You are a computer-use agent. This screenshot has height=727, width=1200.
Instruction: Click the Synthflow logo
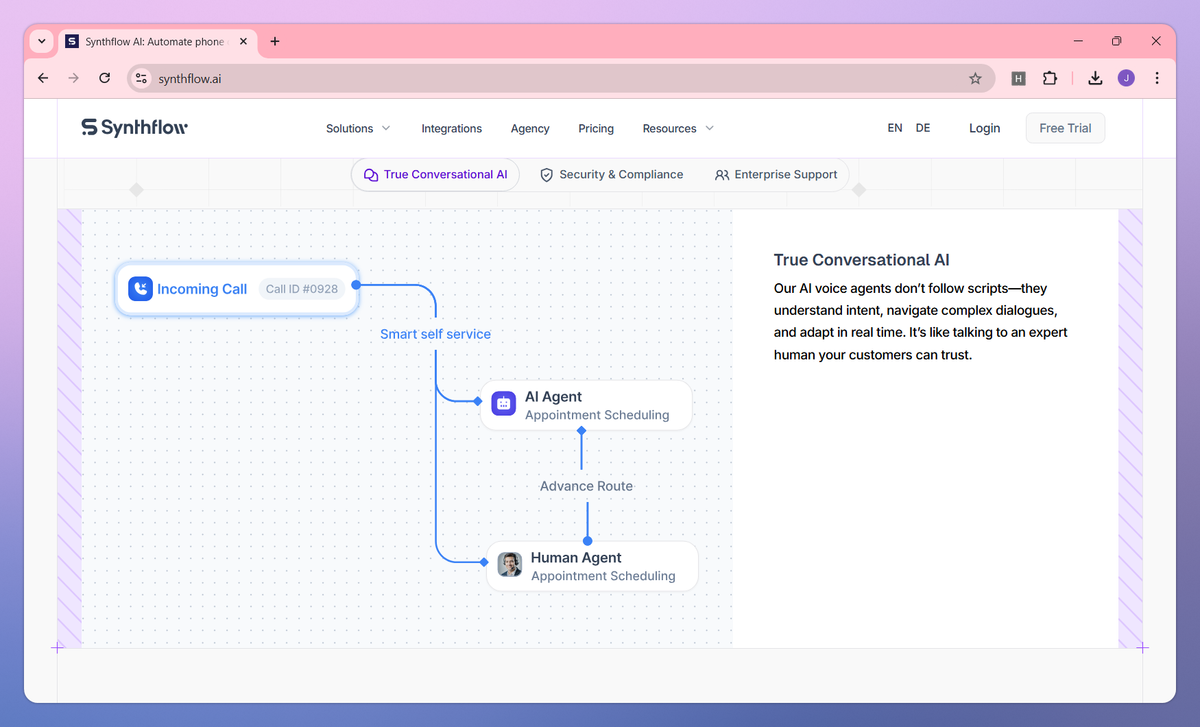134,127
